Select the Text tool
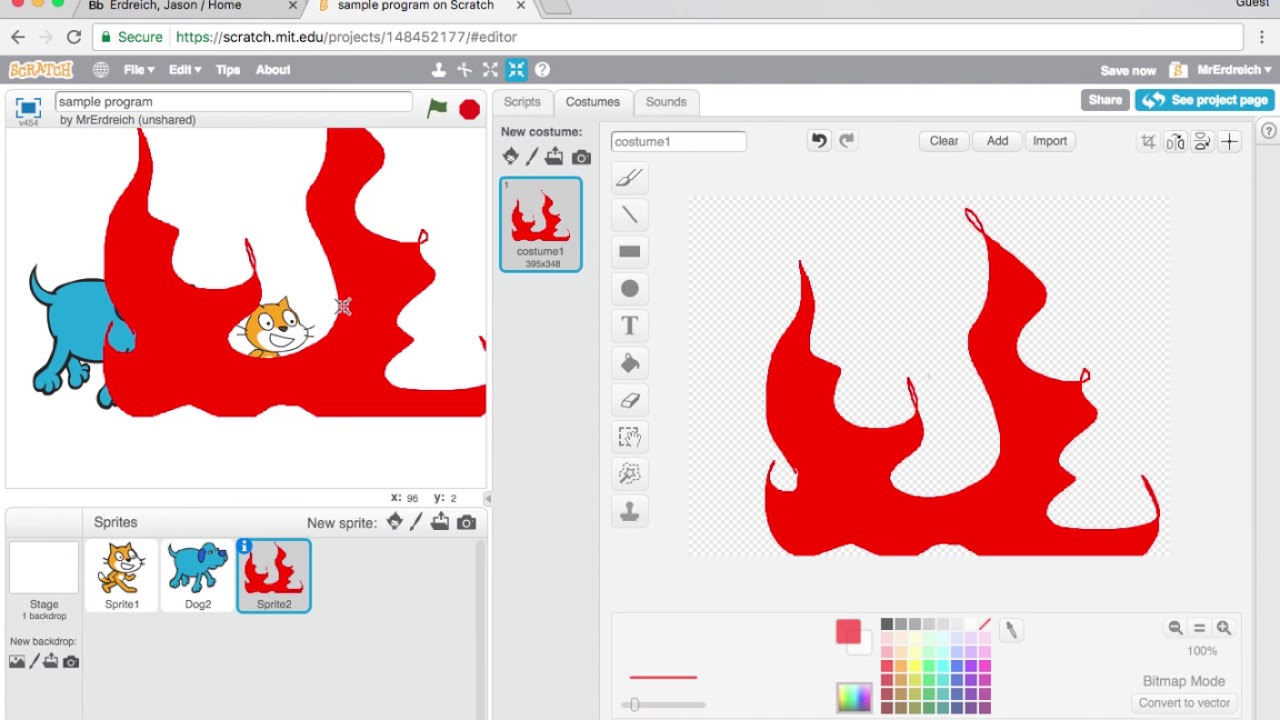This screenshot has width=1280, height=720. click(x=629, y=325)
